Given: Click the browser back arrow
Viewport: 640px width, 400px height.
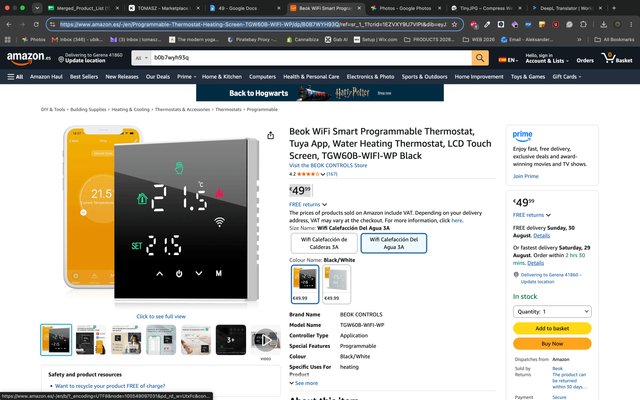Looking at the screenshot, I should click(x=9, y=24).
